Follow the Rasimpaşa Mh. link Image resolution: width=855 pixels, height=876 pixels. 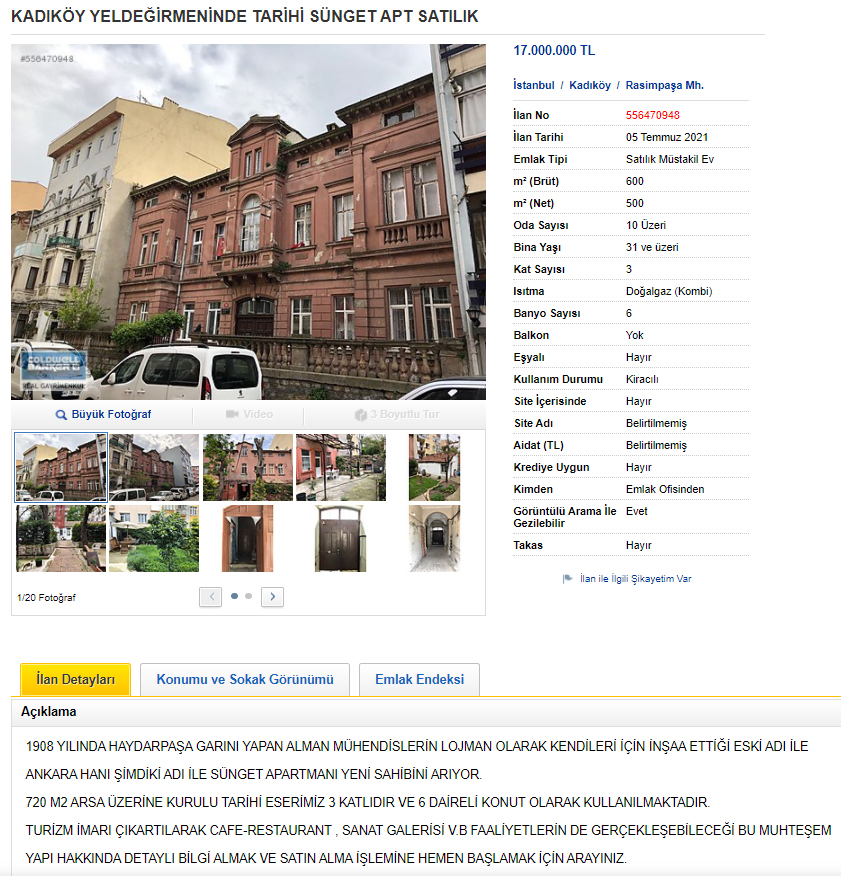tap(664, 85)
